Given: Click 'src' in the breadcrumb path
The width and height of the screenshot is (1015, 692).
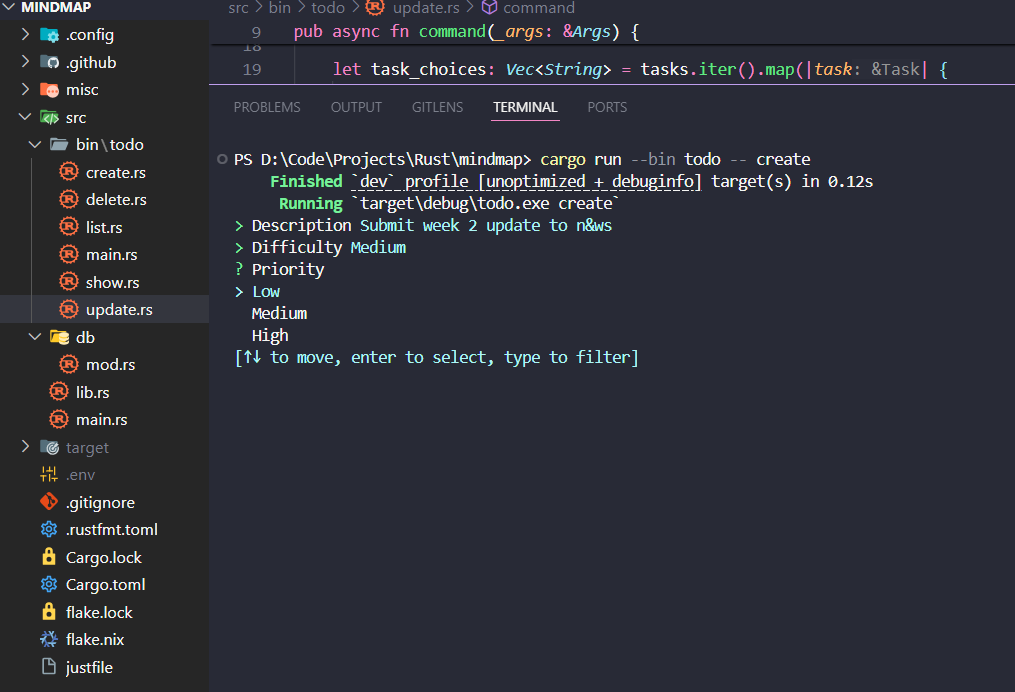Looking at the screenshot, I should click(238, 8).
